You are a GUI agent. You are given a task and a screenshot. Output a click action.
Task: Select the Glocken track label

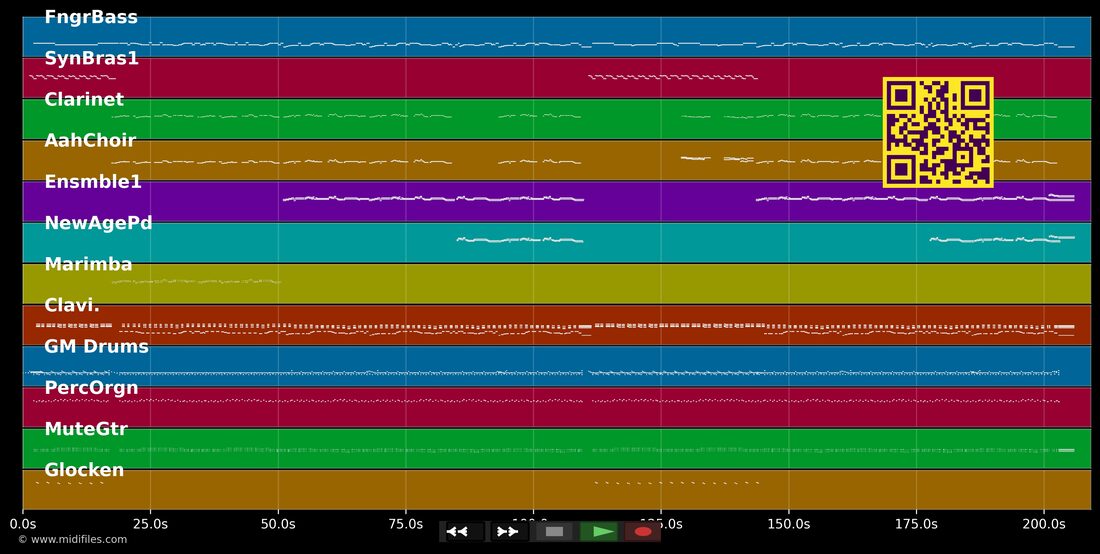84,470
